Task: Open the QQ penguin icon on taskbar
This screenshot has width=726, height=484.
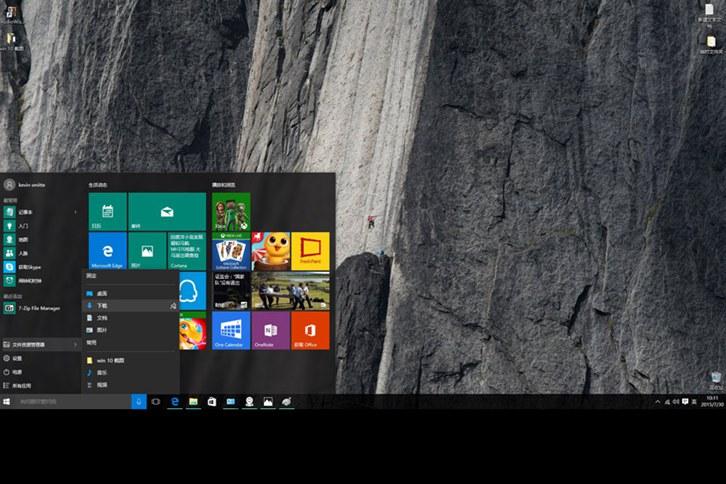Action: coord(249,402)
